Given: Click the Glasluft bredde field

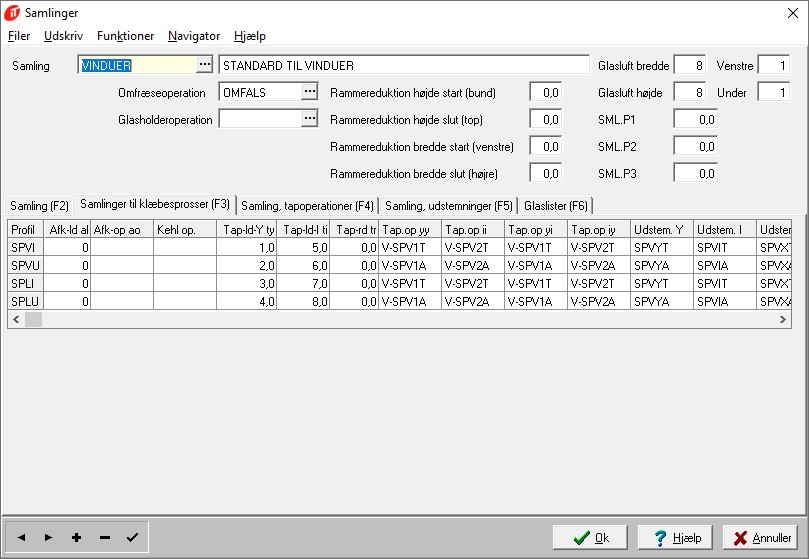Looking at the screenshot, I should tap(690, 65).
